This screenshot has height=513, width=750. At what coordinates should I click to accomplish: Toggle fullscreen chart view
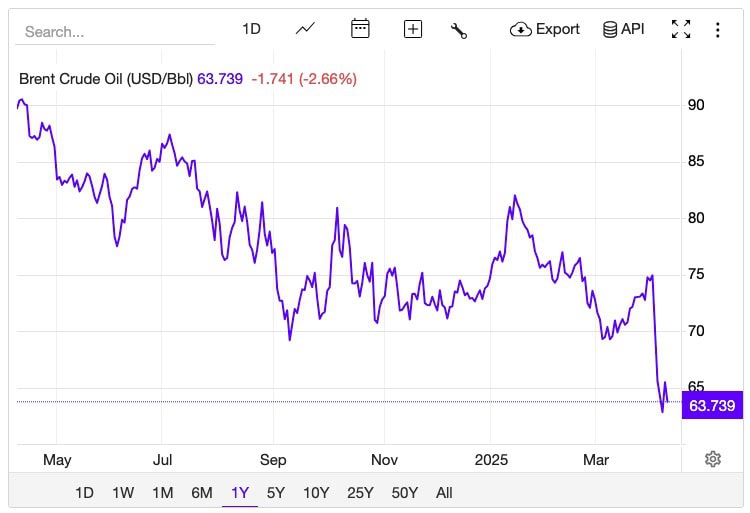[x=681, y=29]
